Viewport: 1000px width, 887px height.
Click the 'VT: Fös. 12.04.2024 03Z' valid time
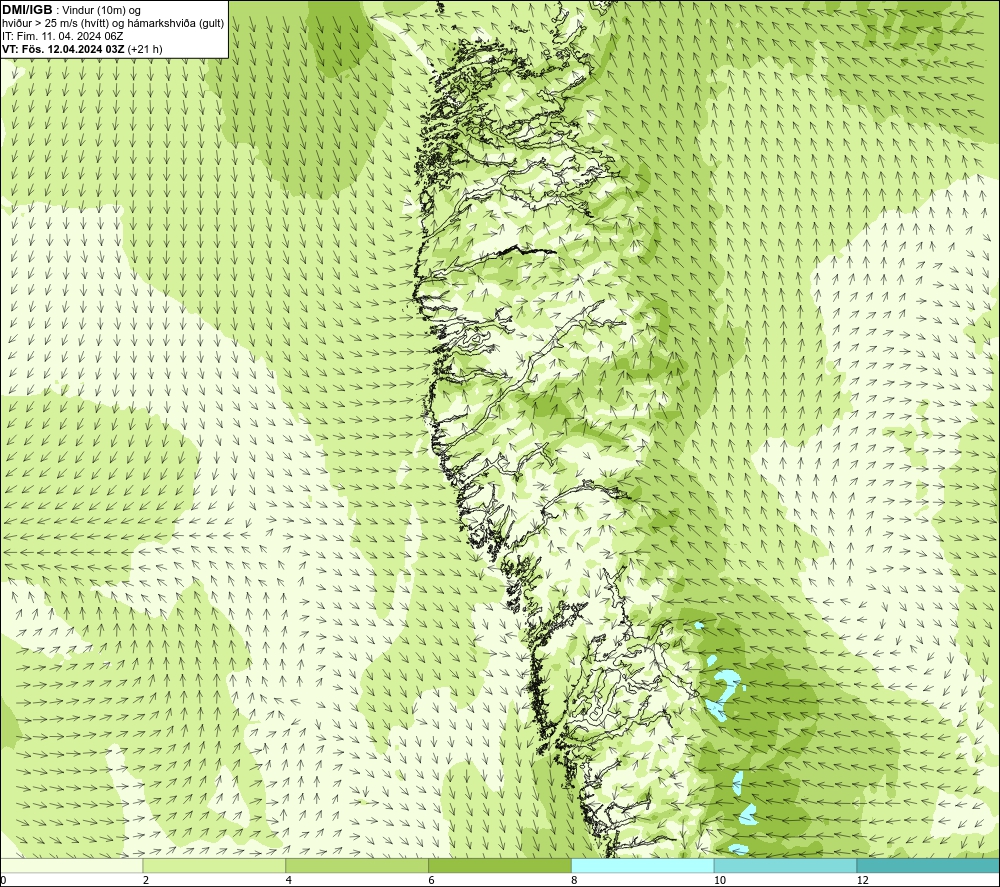click(x=64, y=48)
